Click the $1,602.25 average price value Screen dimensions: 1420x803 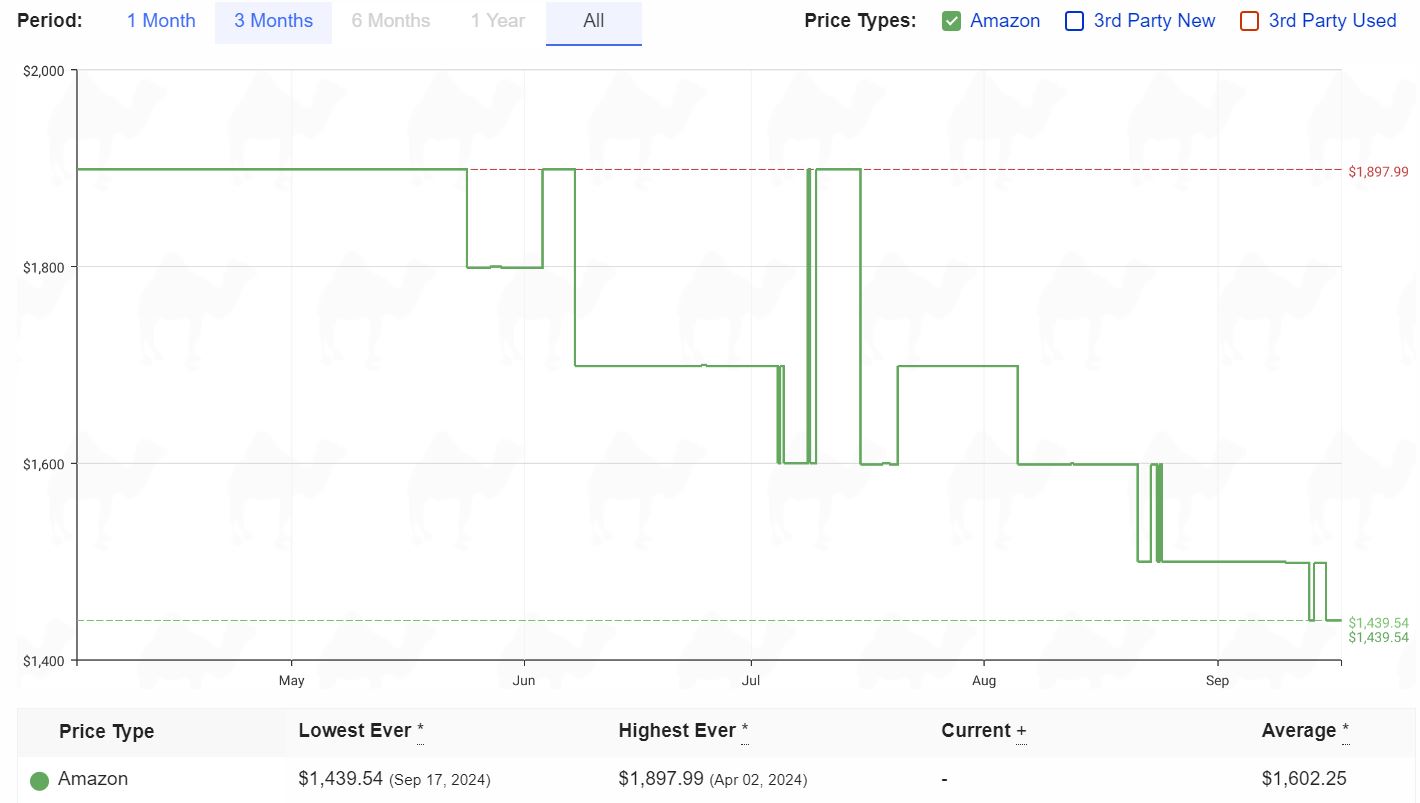(x=1304, y=779)
